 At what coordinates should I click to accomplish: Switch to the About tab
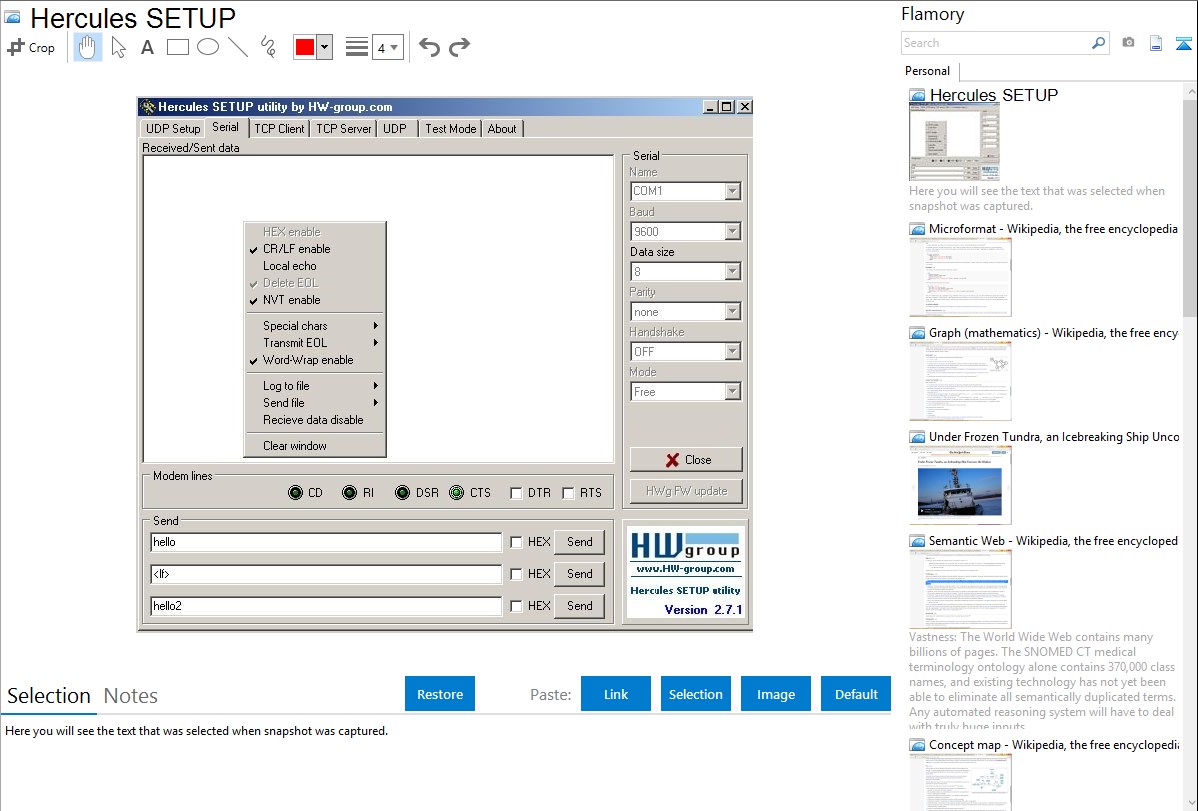[x=502, y=128]
